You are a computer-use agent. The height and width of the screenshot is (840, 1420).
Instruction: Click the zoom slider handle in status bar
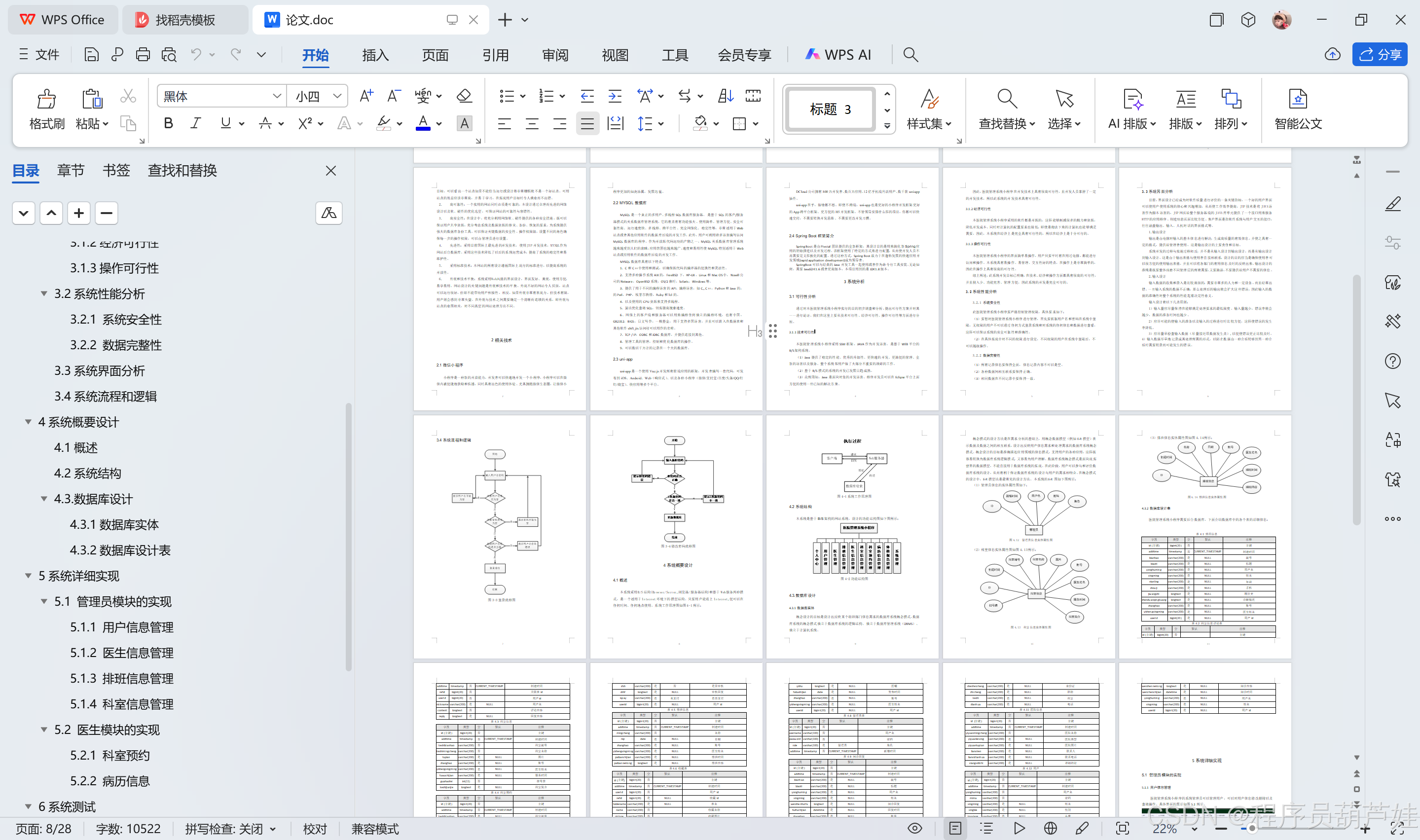click(x=1251, y=829)
